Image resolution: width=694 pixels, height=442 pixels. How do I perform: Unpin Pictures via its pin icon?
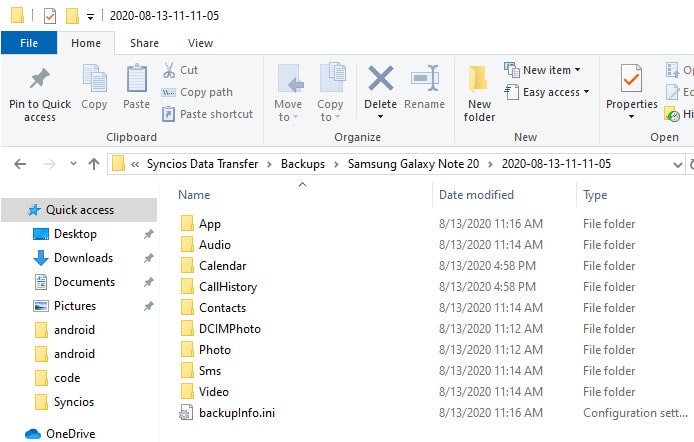tap(149, 306)
